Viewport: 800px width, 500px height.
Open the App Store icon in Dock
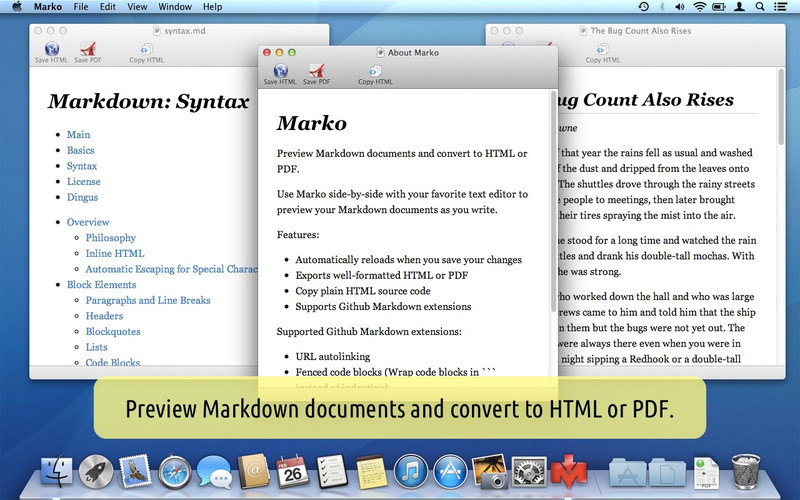click(x=450, y=471)
